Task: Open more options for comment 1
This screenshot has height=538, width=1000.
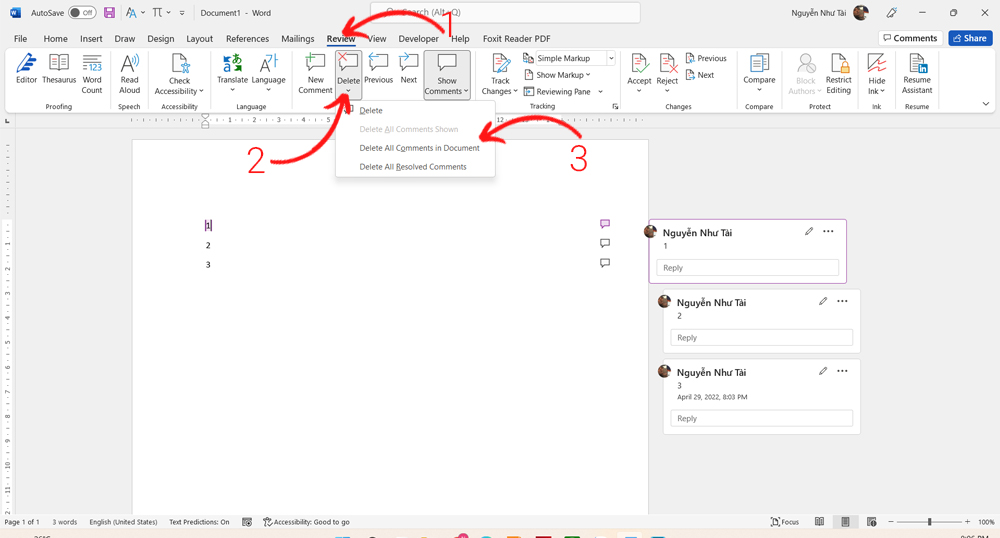Action: (x=828, y=231)
